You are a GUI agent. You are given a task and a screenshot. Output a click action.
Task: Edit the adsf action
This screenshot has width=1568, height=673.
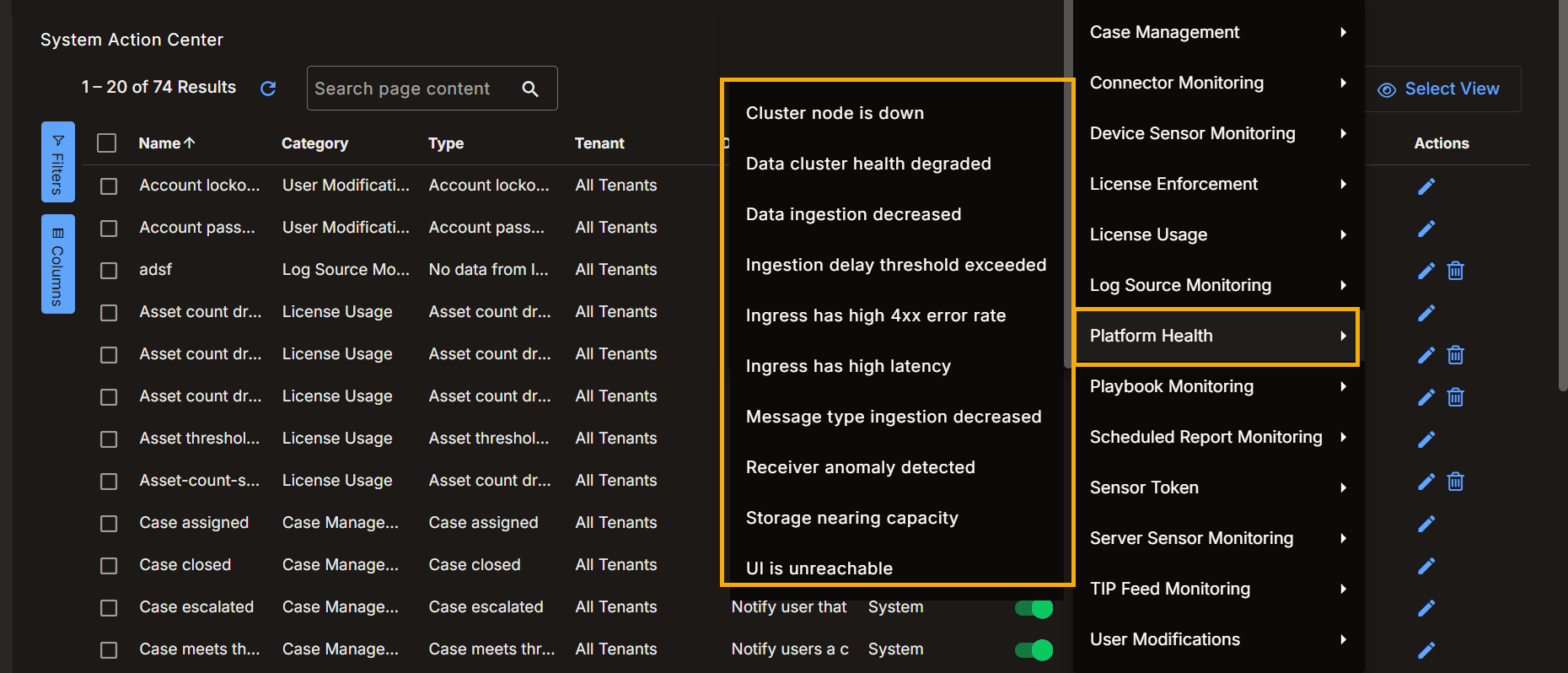[1426, 271]
